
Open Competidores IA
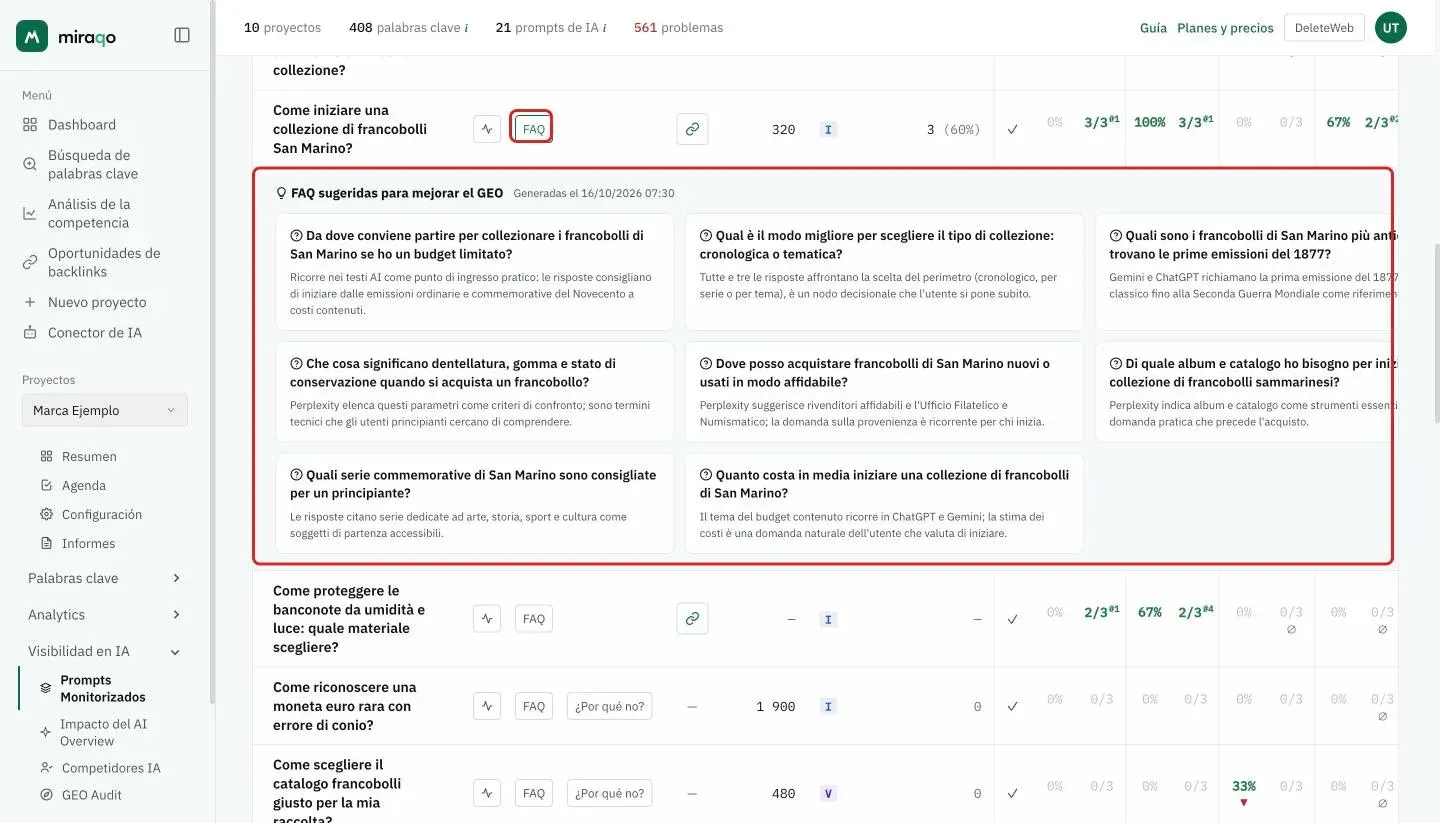point(111,768)
